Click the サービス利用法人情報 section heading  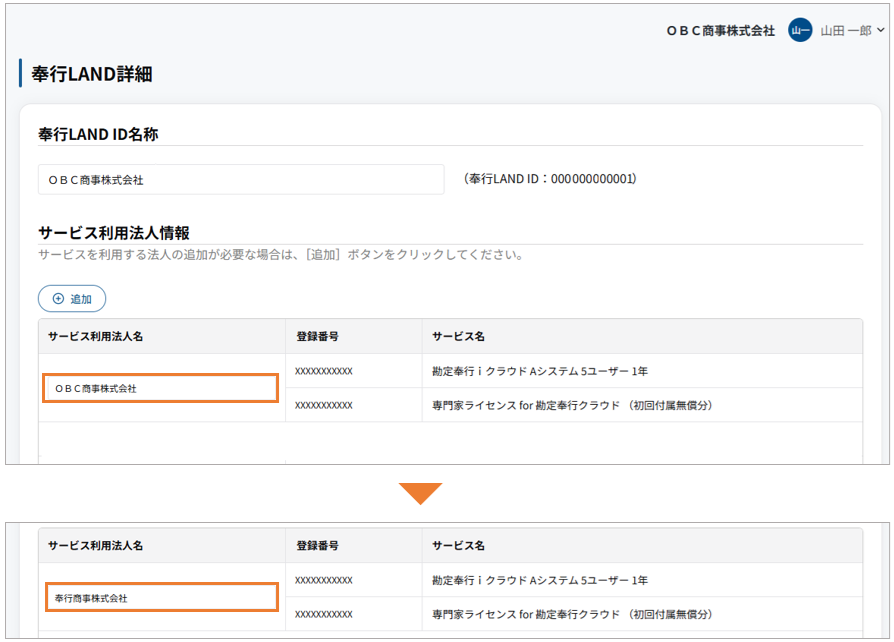[114, 233]
